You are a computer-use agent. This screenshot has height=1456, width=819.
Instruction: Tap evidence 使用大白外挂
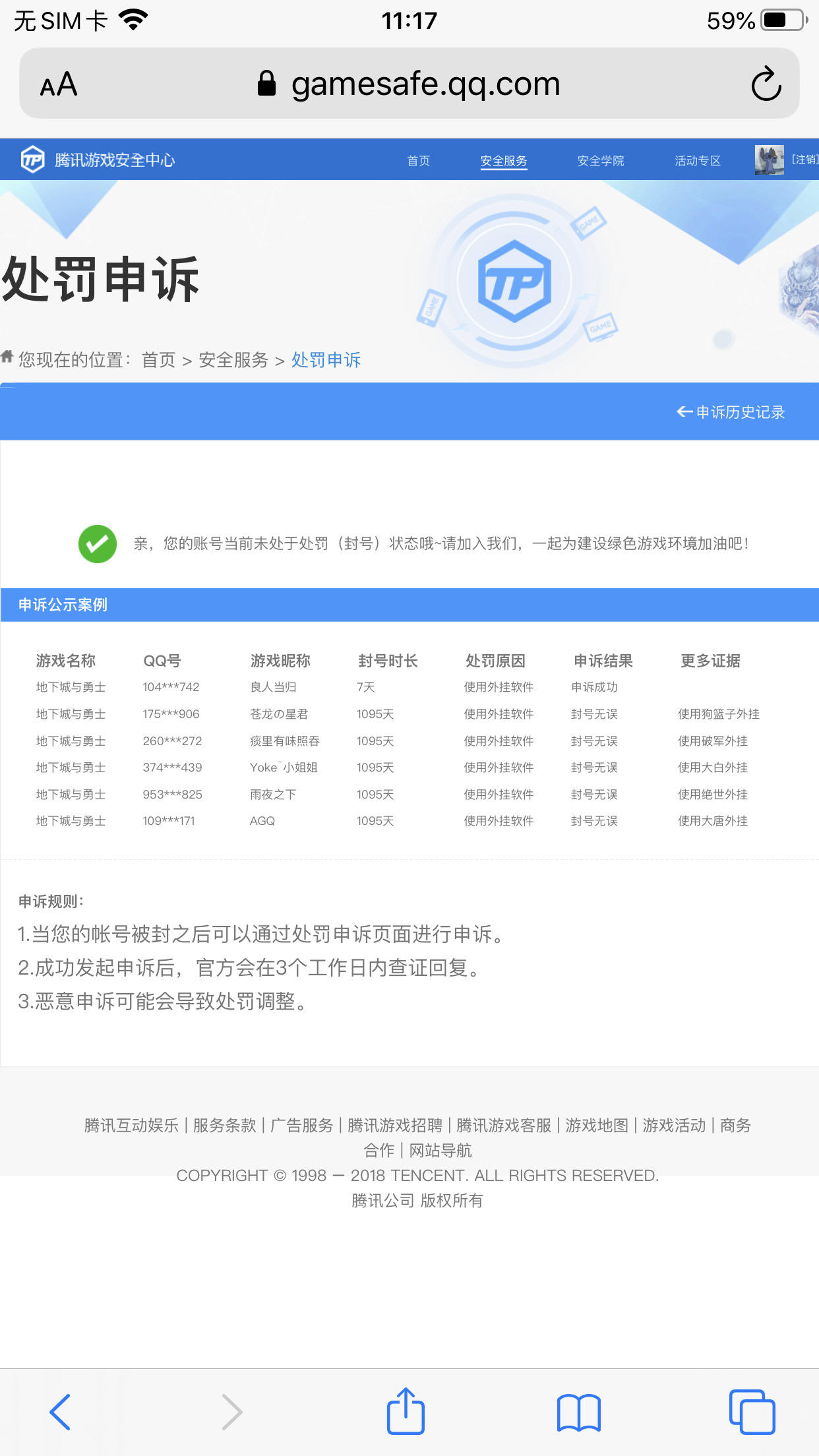pyautogui.click(x=713, y=768)
